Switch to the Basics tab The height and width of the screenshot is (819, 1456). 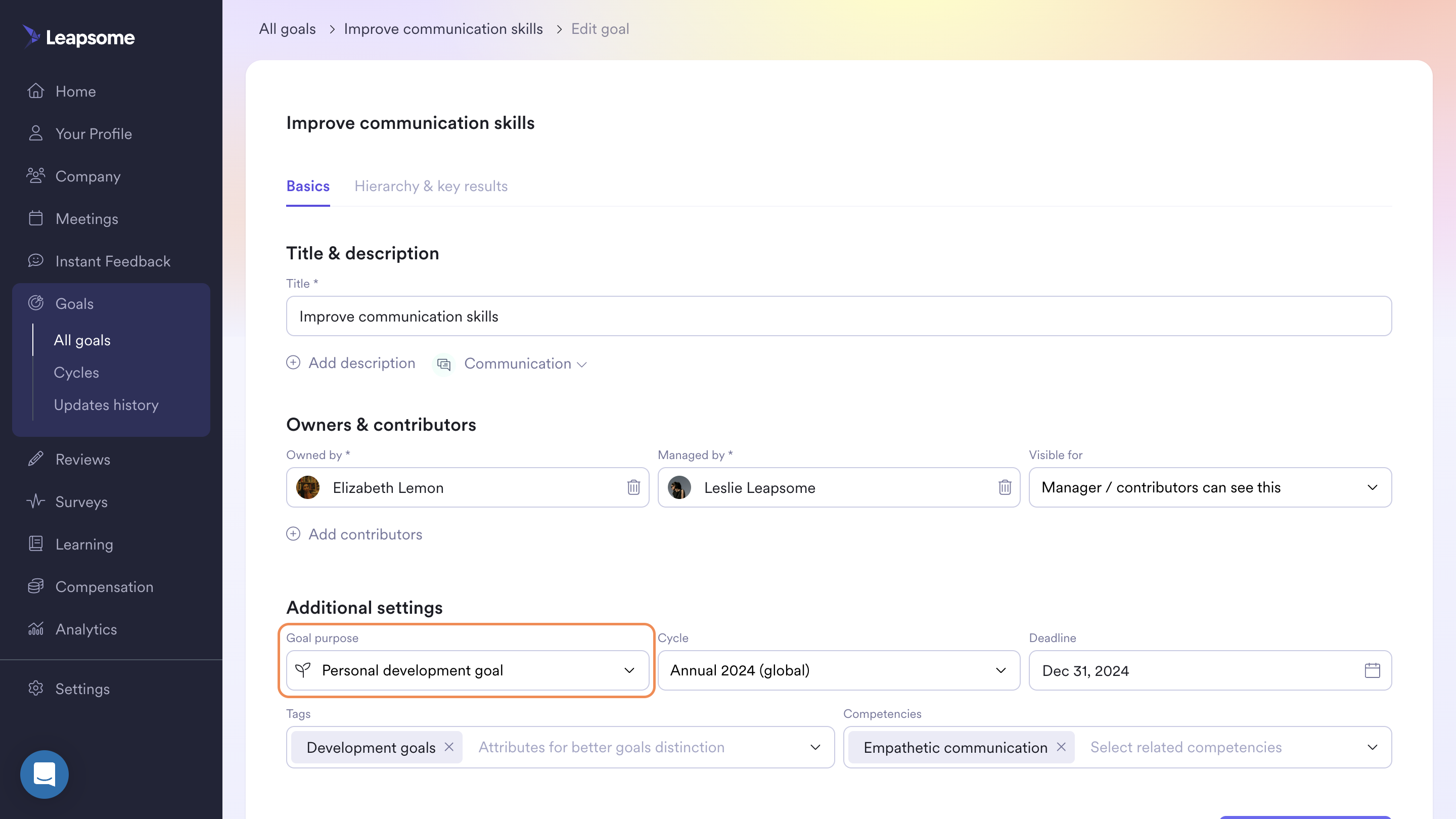(x=307, y=186)
